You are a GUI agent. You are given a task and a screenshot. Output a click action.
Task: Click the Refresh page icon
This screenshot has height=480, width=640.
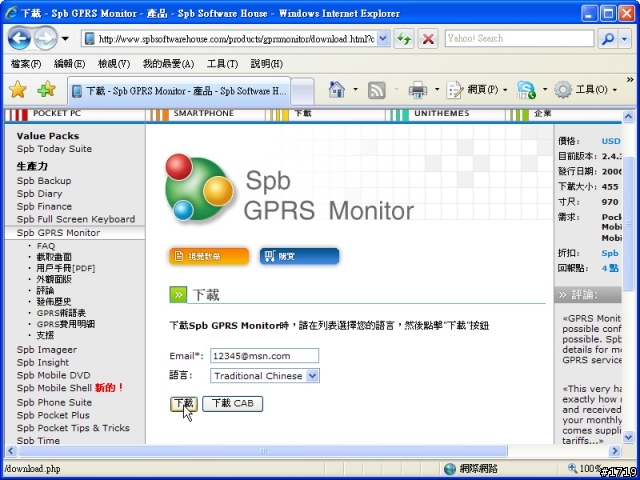pyautogui.click(x=404, y=39)
